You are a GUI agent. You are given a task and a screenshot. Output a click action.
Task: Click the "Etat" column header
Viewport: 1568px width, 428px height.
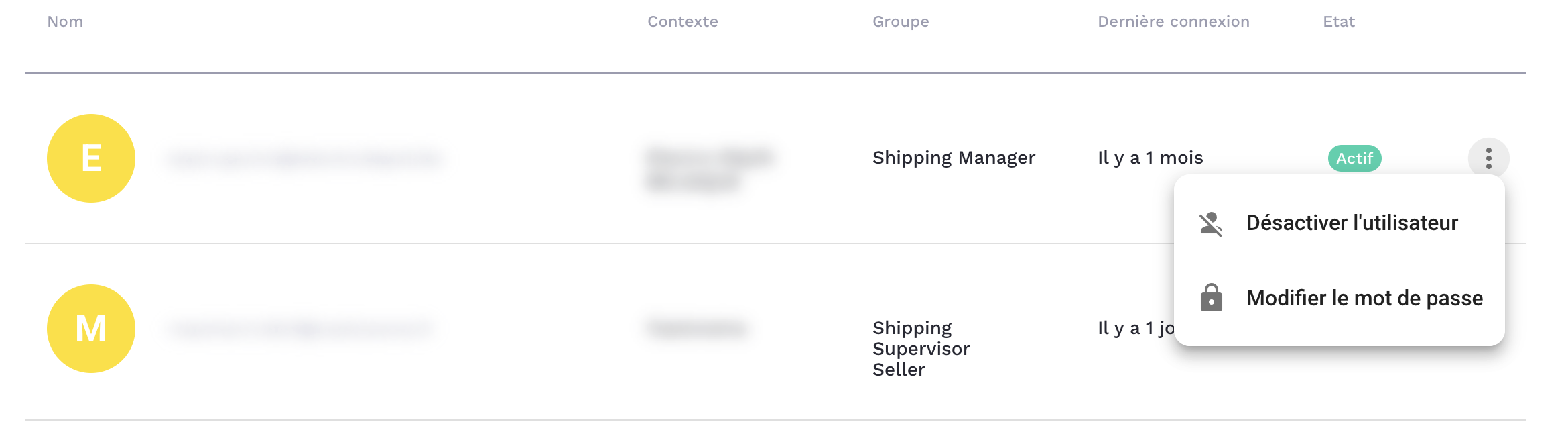tap(1338, 21)
